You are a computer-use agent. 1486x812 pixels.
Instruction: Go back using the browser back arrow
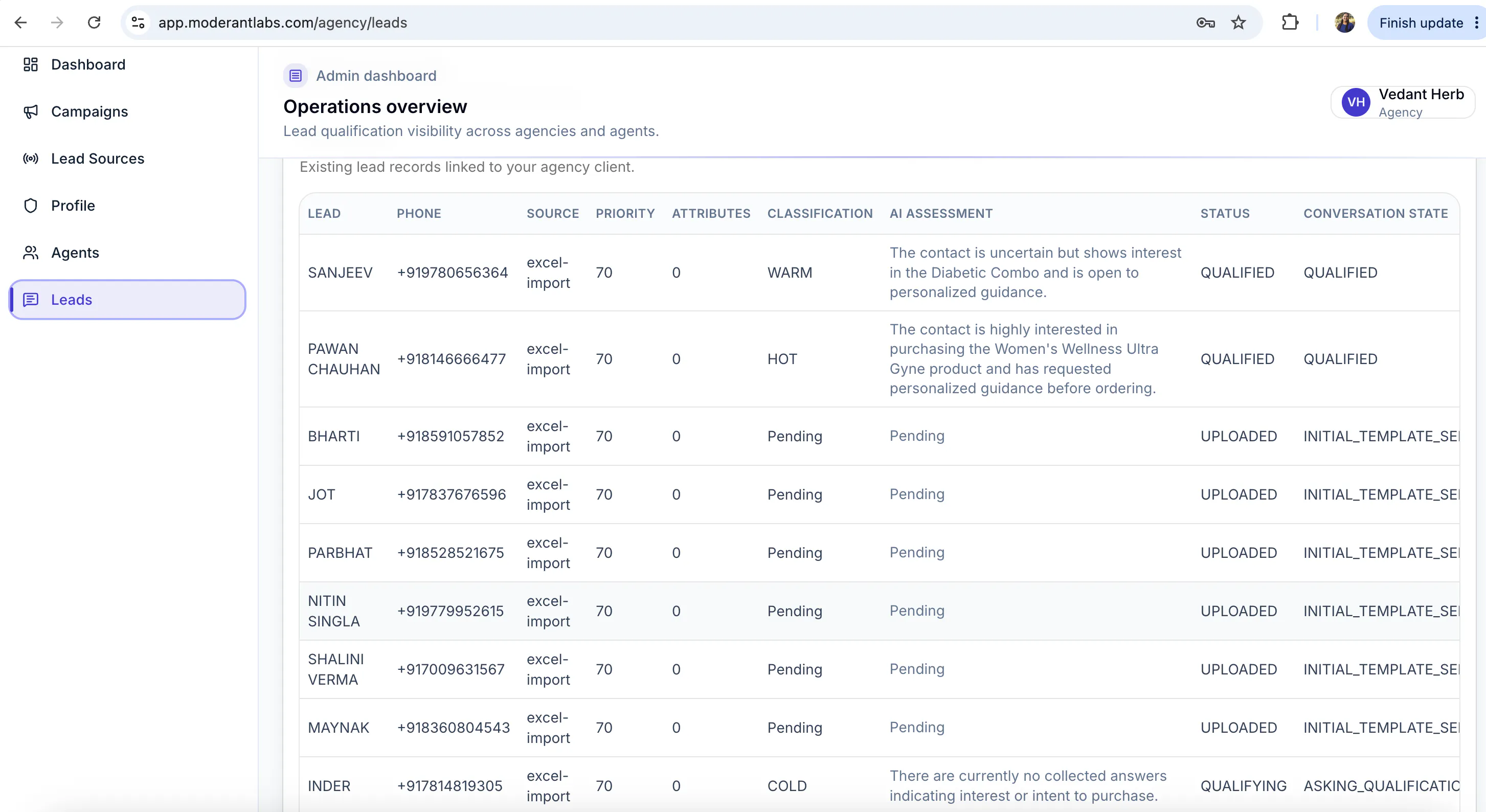pyautogui.click(x=21, y=22)
